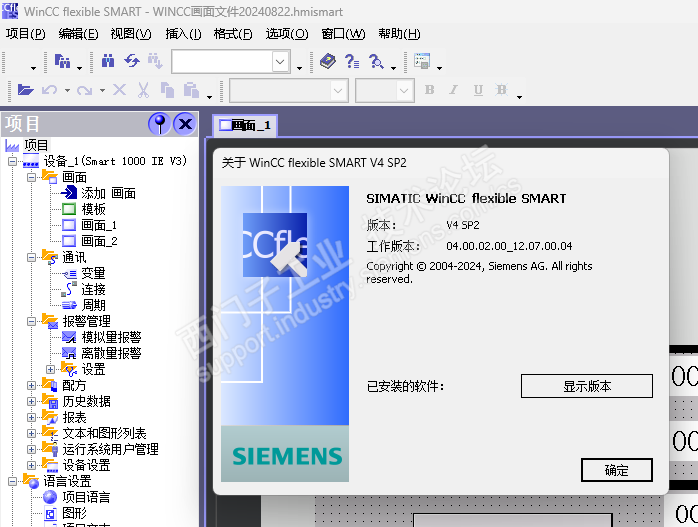Select 图形 under 语言设置
698x527 pixels.
click(x=74, y=514)
